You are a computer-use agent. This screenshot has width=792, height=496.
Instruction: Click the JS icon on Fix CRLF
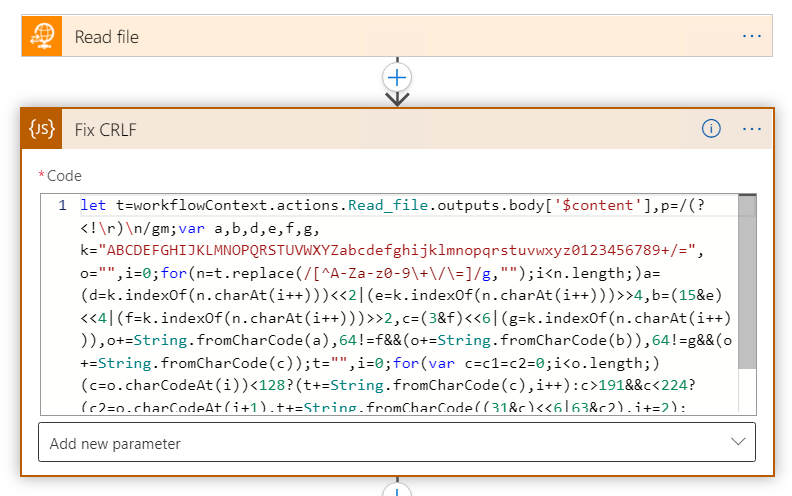pyautogui.click(x=43, y=129)
